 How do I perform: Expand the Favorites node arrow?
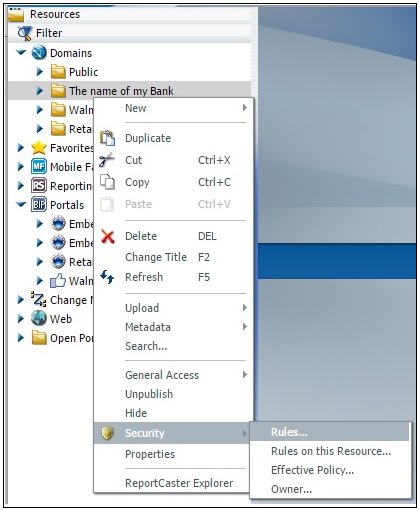coord(21,148)
